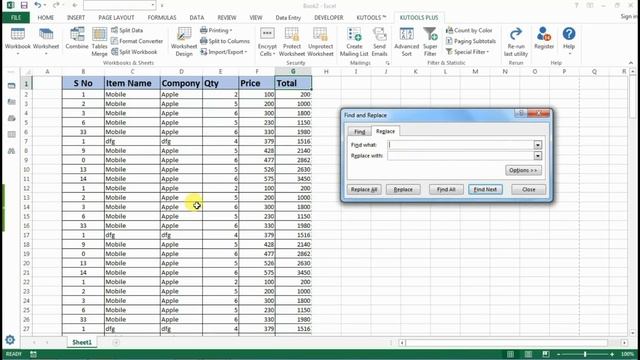This screenshot has width=640, height=360.
Task: Expand the Replace with dropdown arrow
Action: coord(538,156)
